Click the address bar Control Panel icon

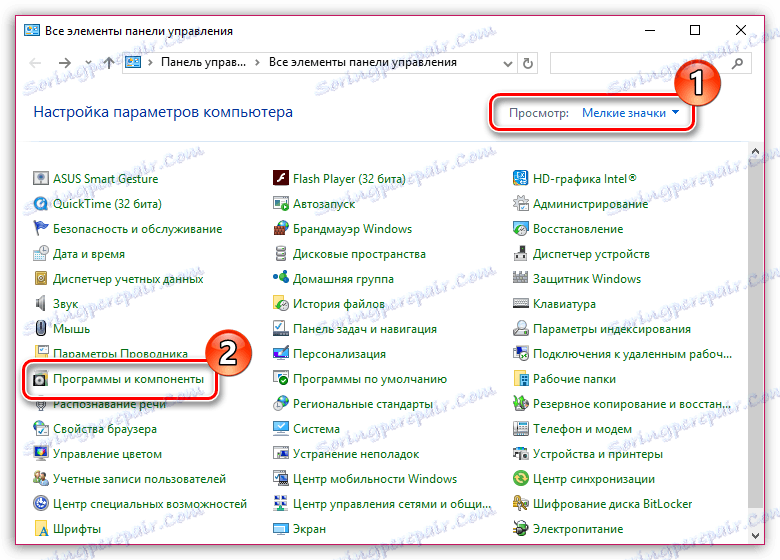click(133, 63)
